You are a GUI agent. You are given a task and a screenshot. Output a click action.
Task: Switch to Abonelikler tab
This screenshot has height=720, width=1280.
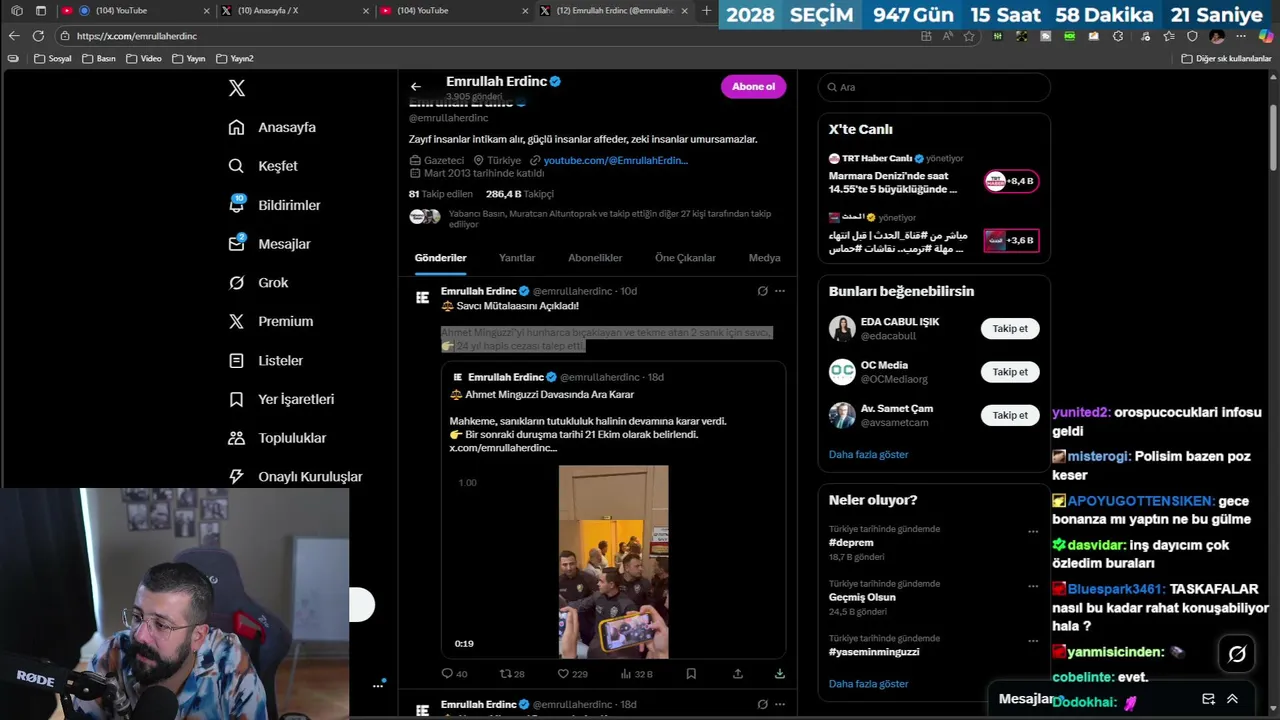click(595, 258)
